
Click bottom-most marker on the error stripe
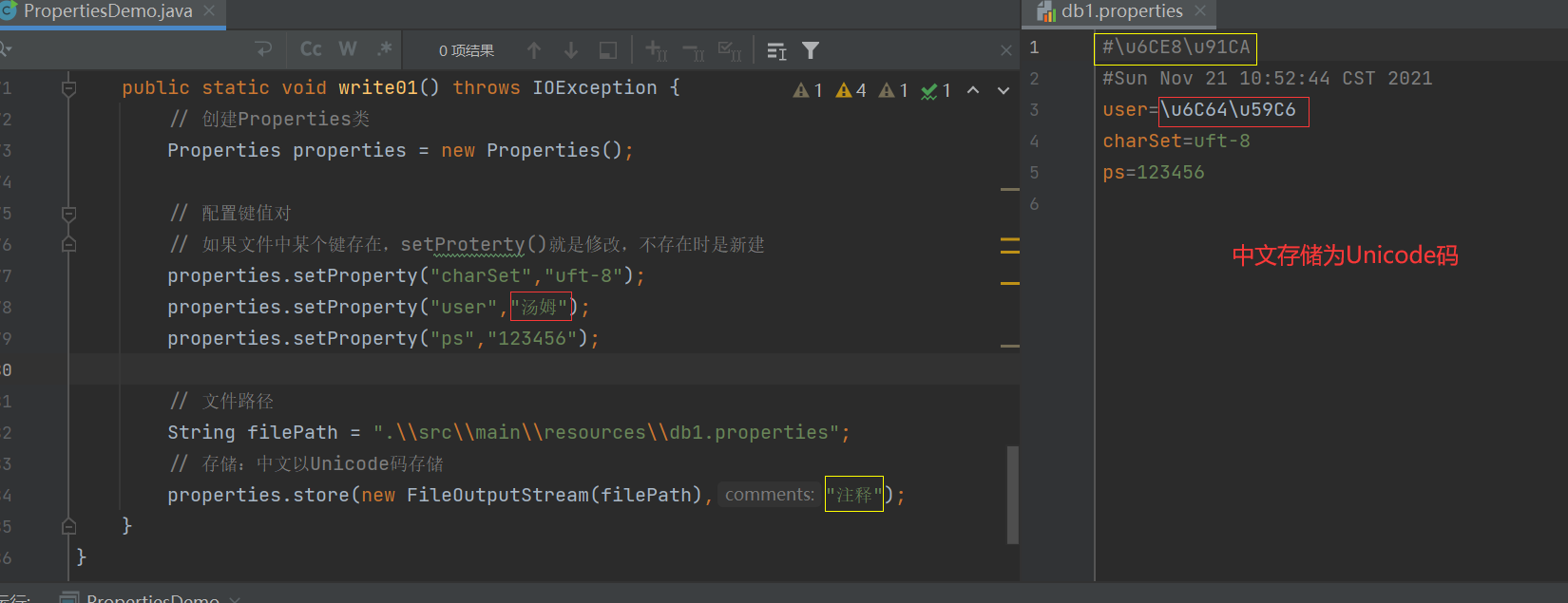(x=1009, y=346)
